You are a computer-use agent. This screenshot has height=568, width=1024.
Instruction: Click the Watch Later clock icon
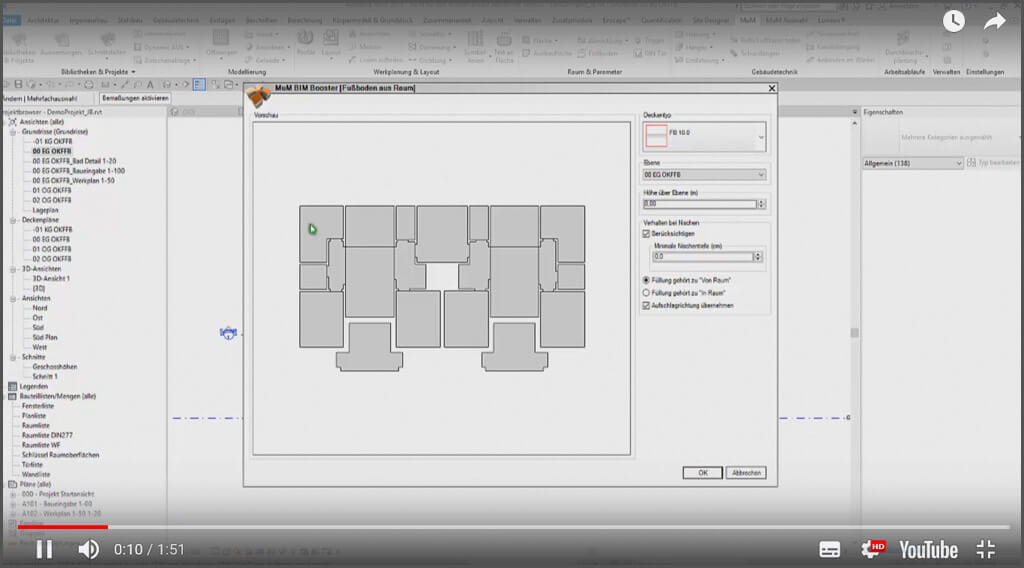[x=953, y=21]
